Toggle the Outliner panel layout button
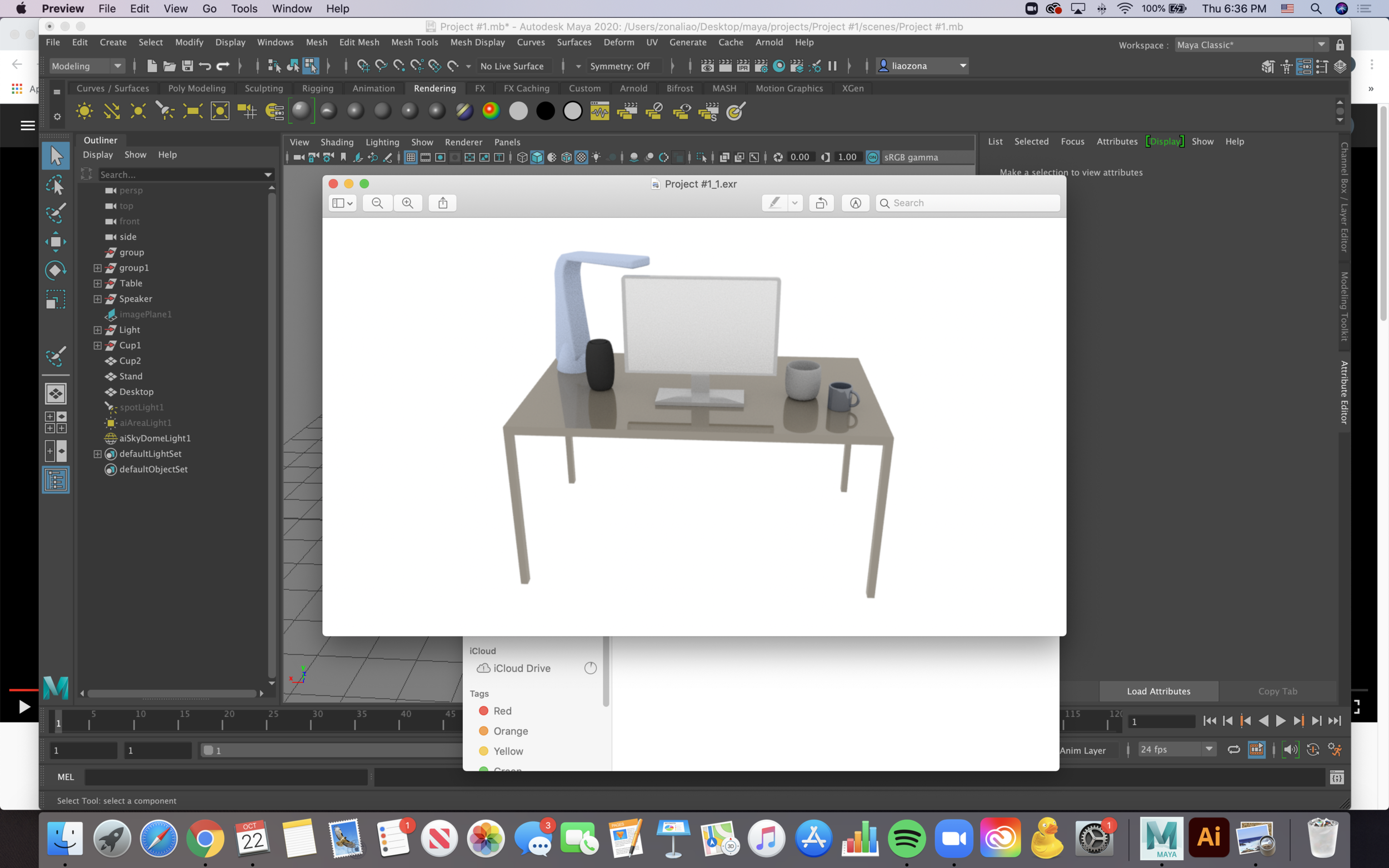The height and width of the screenshot is (868, 1389). tap(56, 480)
